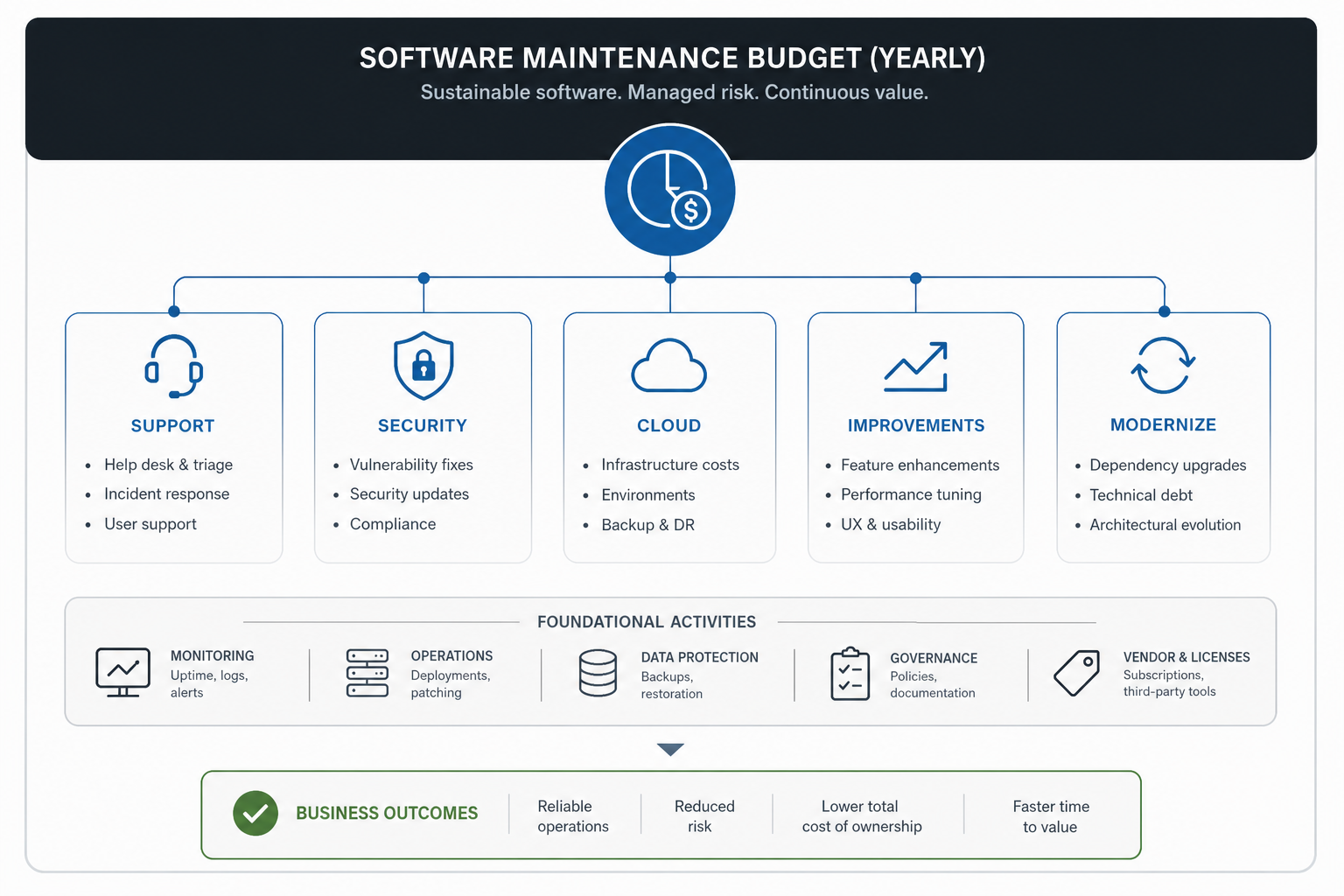This screenshot has width=1344, height=896.
Task: Select the SECURITY heading
Action: tap(423, 426)
